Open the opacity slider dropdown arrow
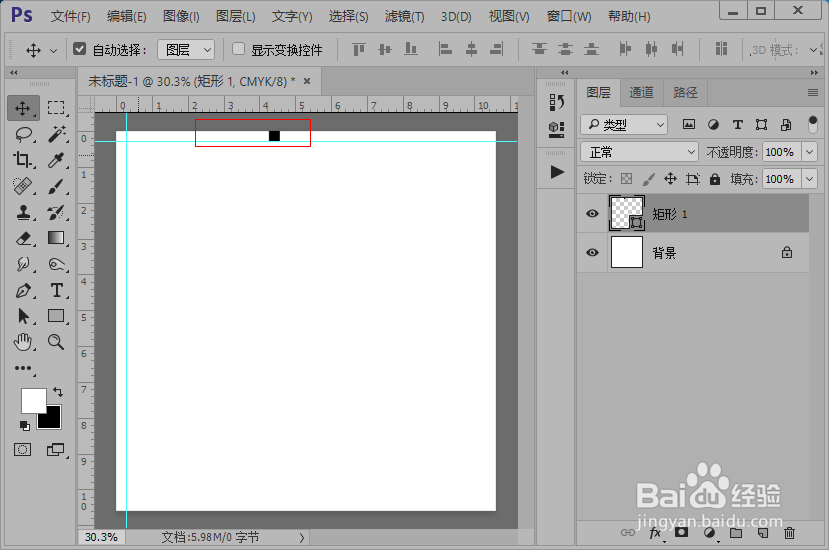The width and height of the screenshot is (829, 550). (x=809, y=152)
